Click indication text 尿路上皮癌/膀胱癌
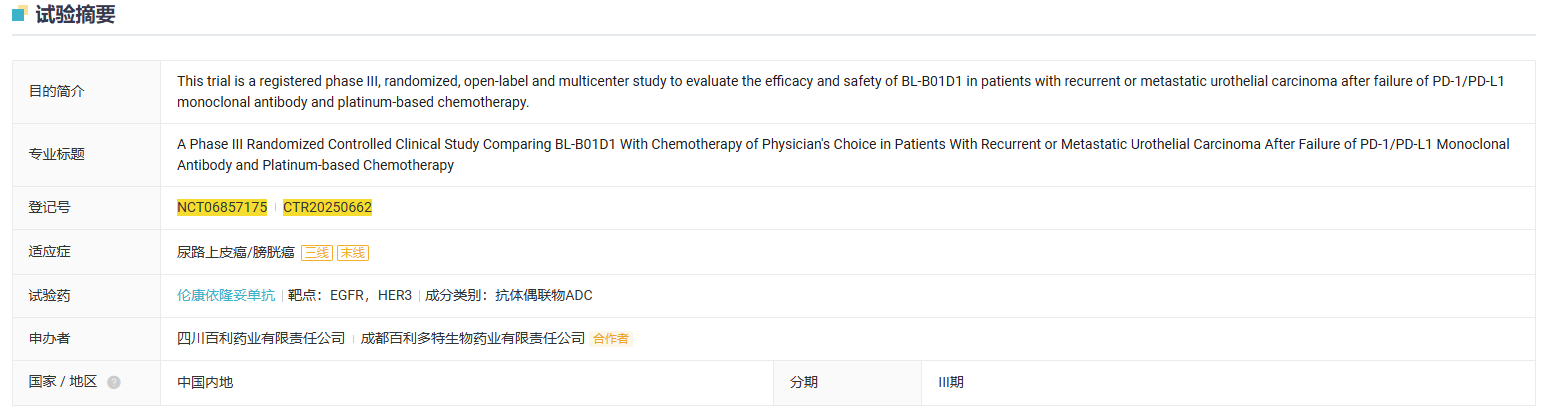 pos(236,252)
